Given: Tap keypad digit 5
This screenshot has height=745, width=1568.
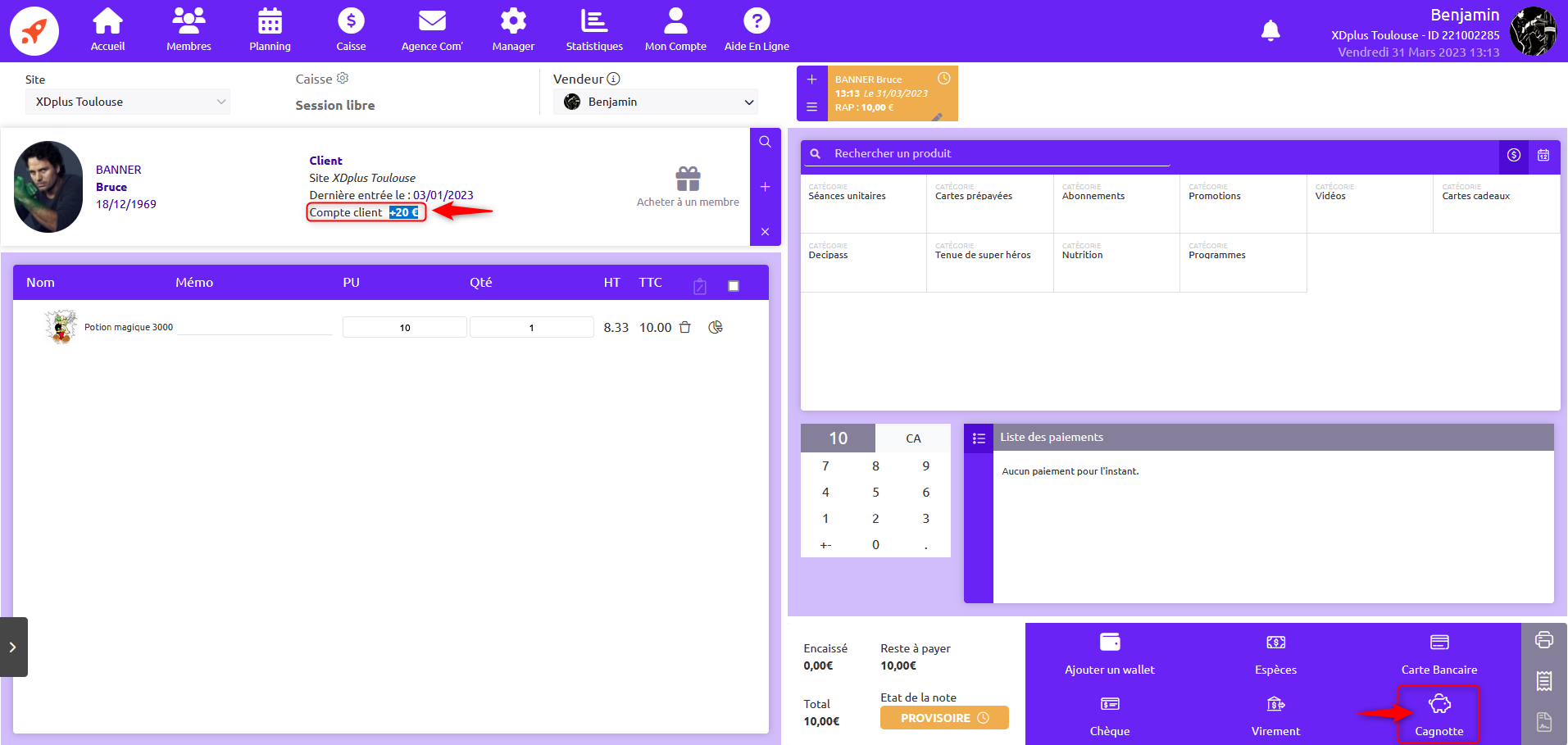Looking at the screenshot, I should coord(875,492).
